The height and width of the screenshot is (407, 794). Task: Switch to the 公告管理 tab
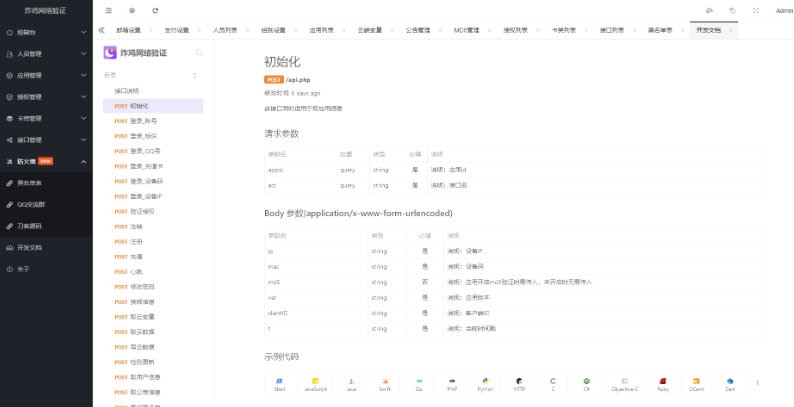pos(418,30)
